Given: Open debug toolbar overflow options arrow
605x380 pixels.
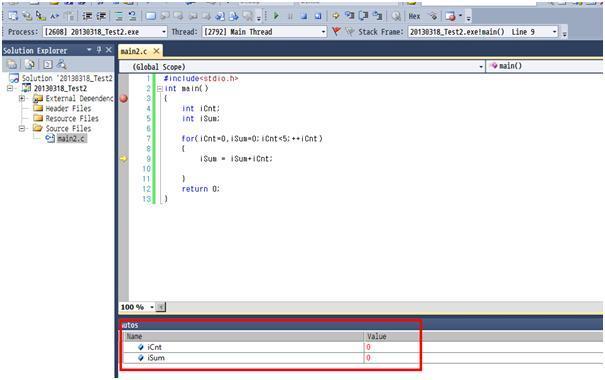Looking at the screenshot, I should coord(468,18).
